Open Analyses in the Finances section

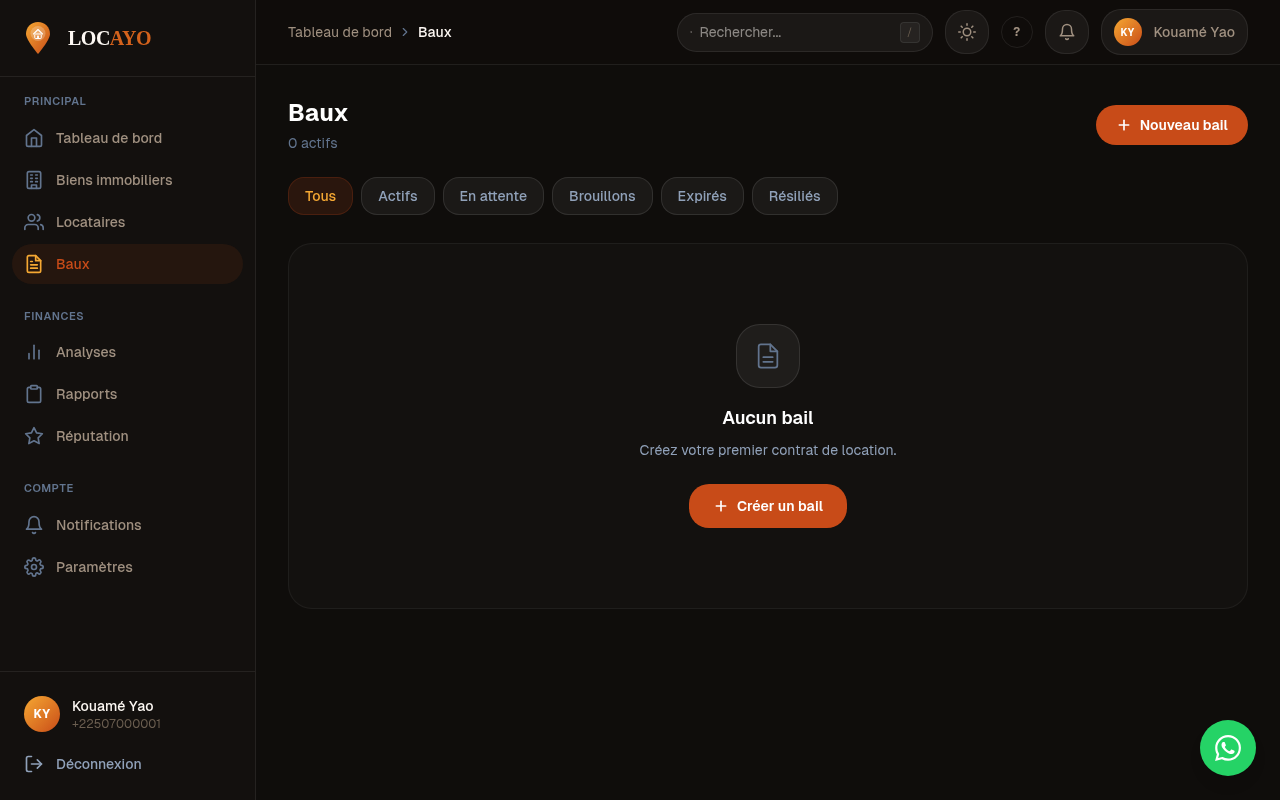85,352
